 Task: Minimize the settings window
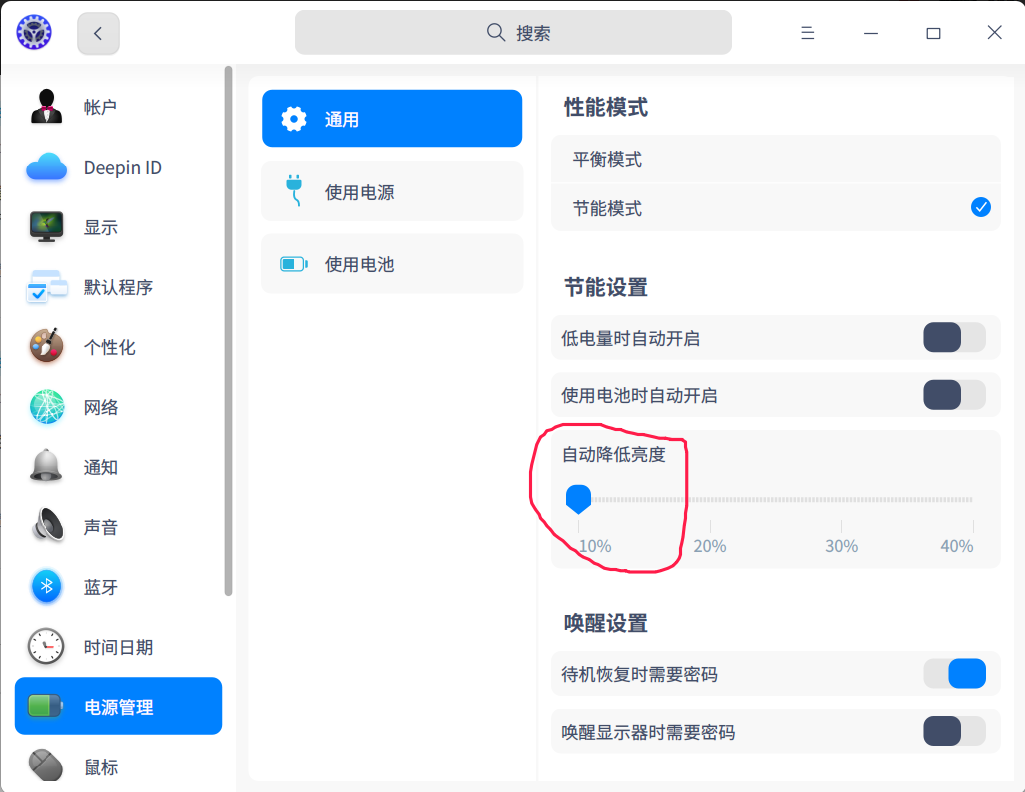tap(871, 33)
